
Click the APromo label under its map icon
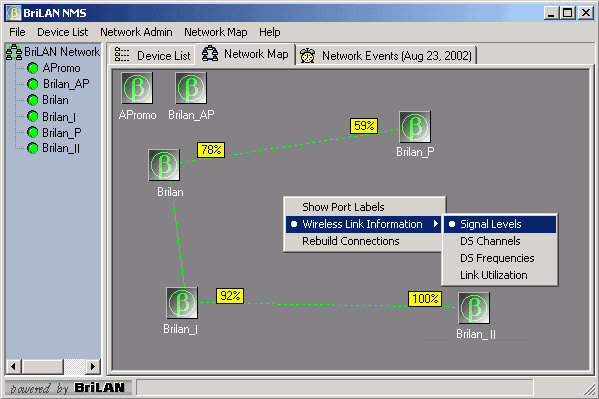(137, 115)
